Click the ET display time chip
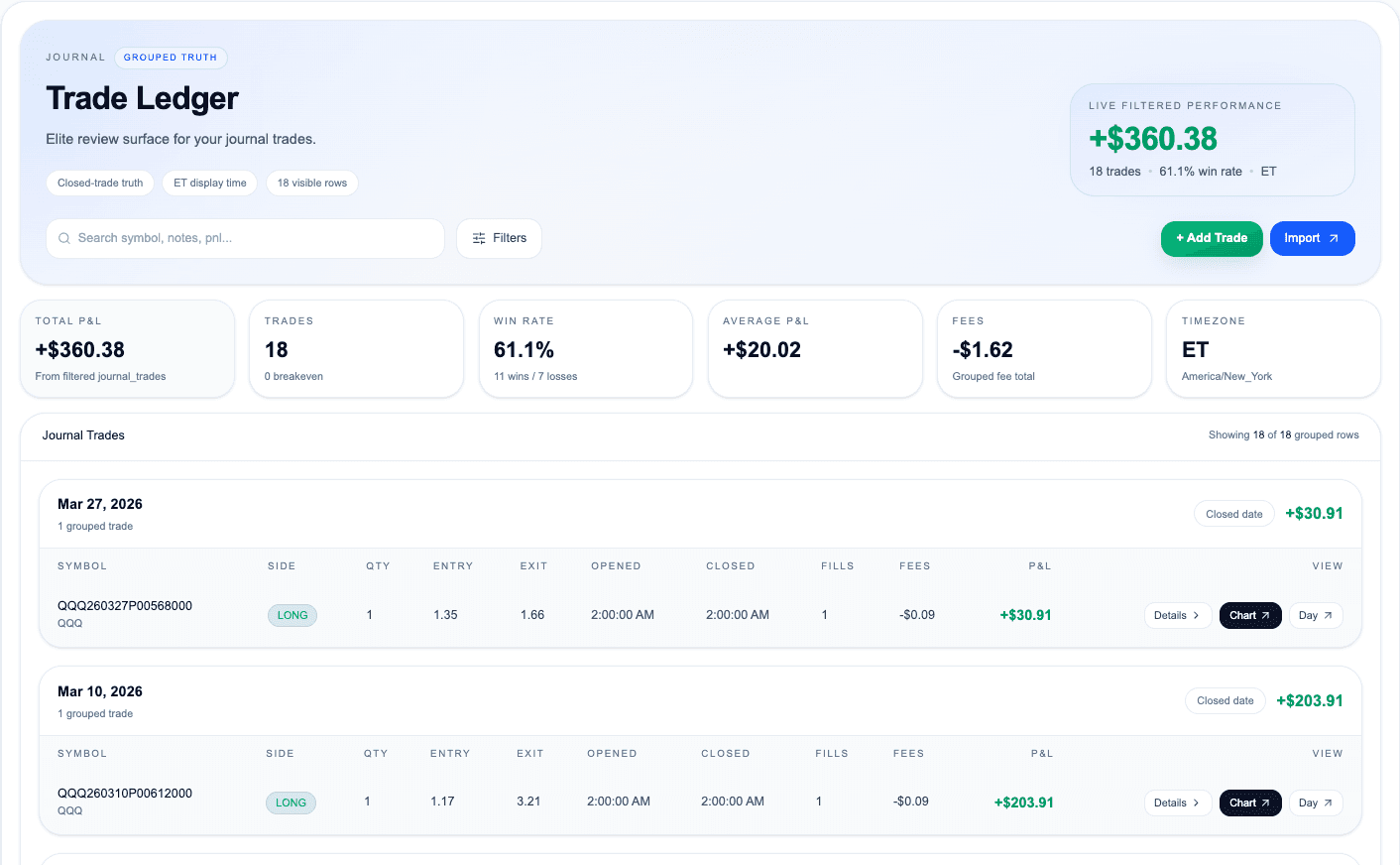Image resolution: width=1400 pixels, height=865 pixels. [210, 183]
